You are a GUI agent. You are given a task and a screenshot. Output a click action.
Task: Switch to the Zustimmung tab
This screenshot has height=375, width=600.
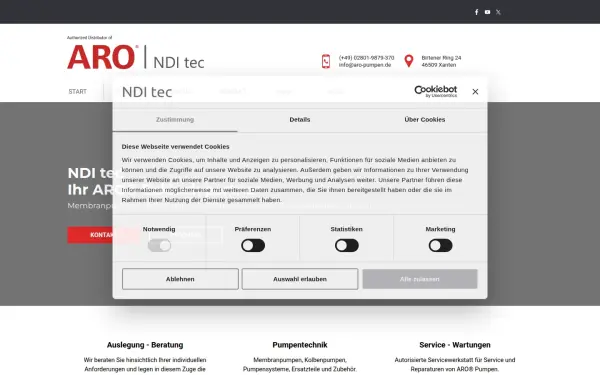[x=175, y=120]
